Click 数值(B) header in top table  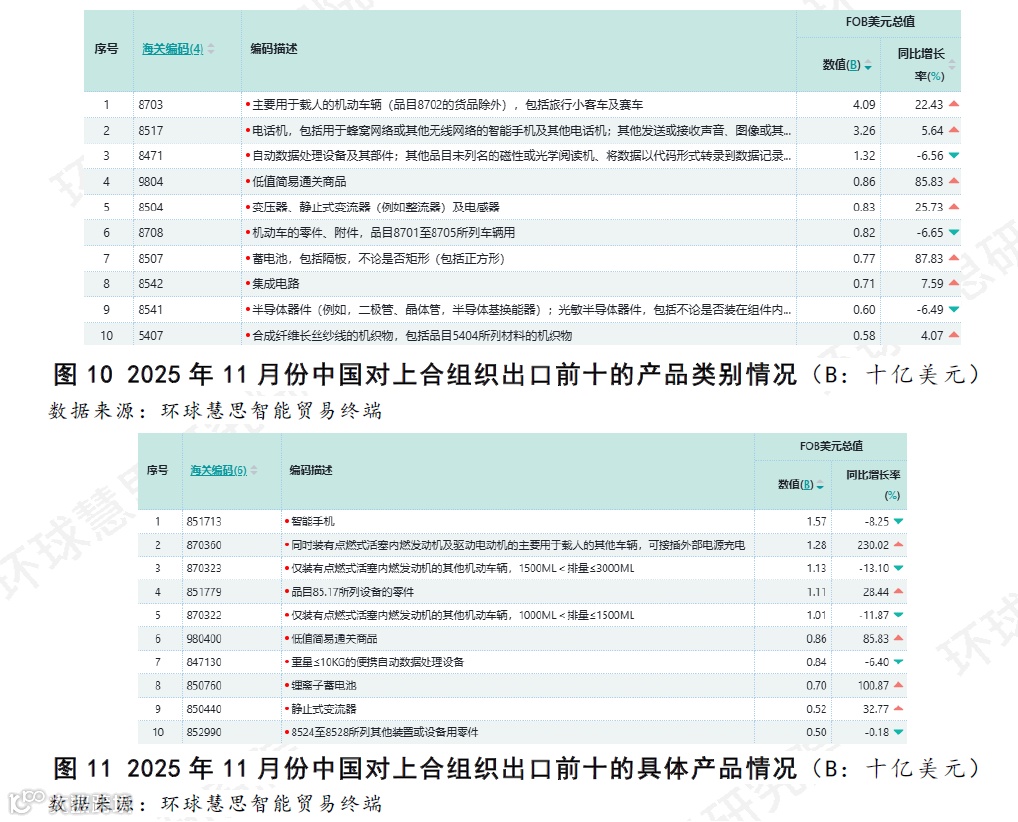[x=841, y=64]
